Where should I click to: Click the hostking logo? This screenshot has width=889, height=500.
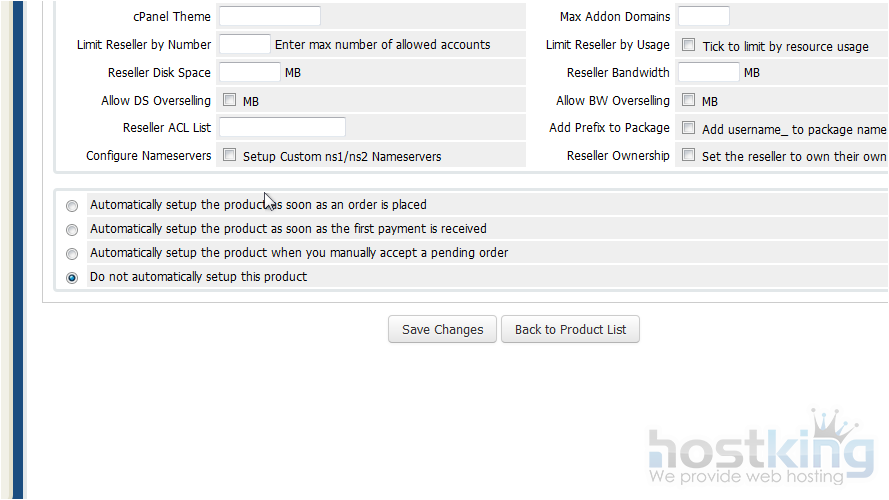coord(759,455)
